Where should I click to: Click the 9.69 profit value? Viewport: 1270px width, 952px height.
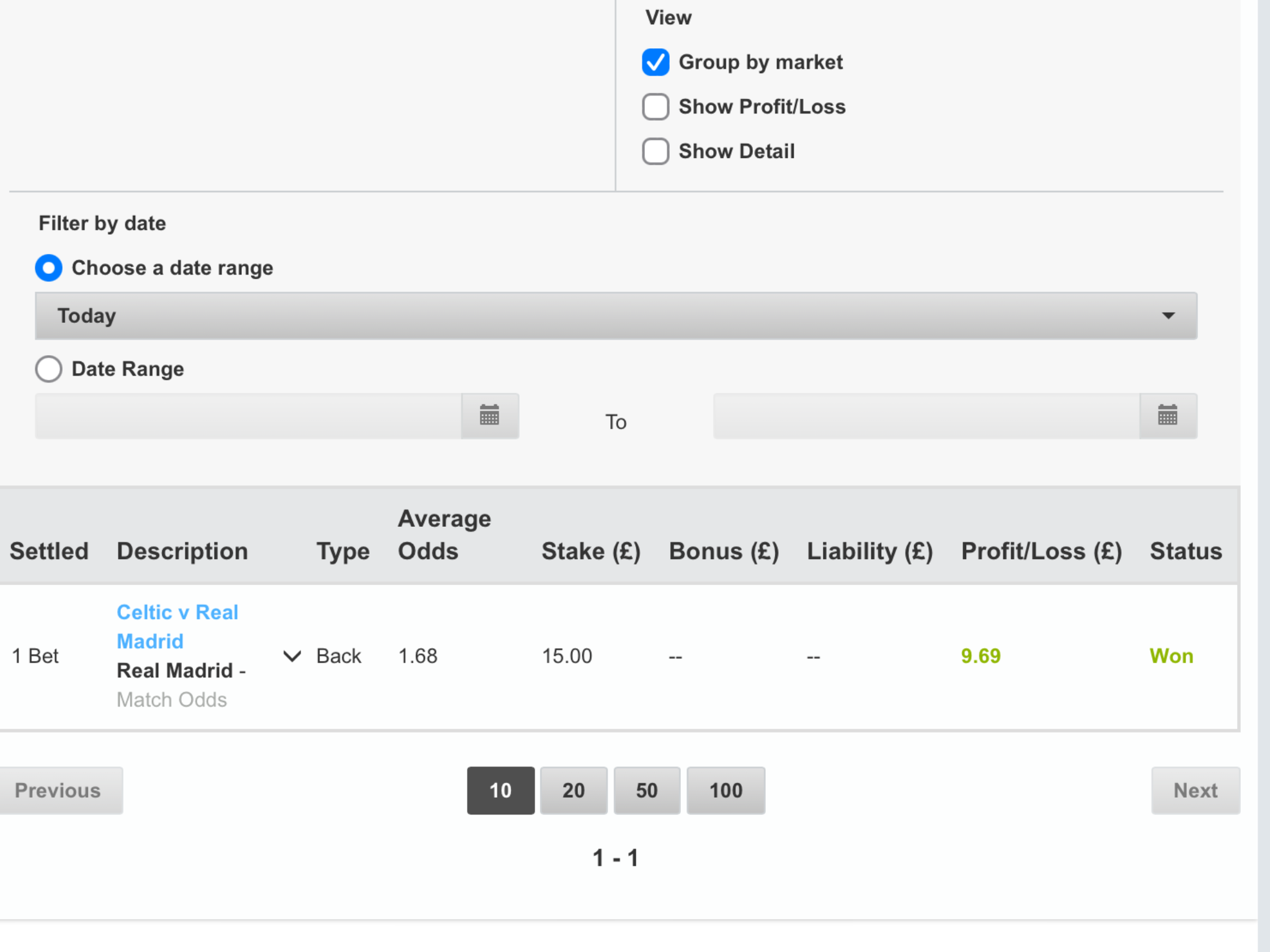(x=980, y=656)
